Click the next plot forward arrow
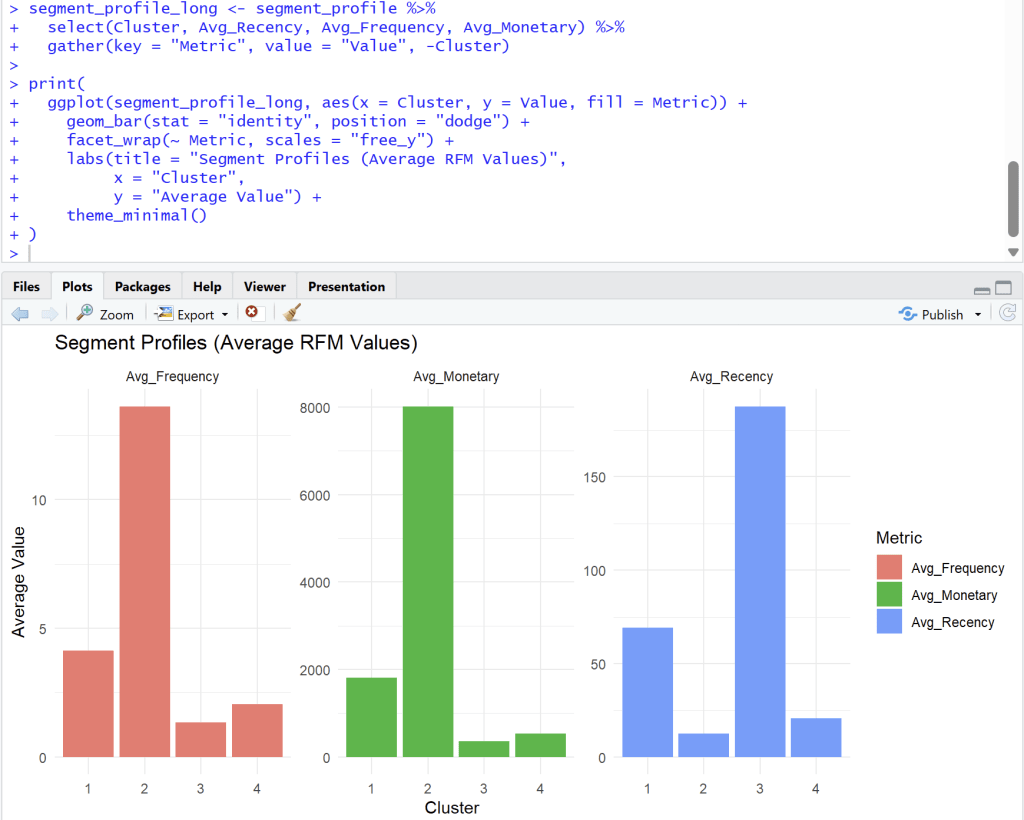Screen dimensions: 1024x820 [x=49, y=314]
